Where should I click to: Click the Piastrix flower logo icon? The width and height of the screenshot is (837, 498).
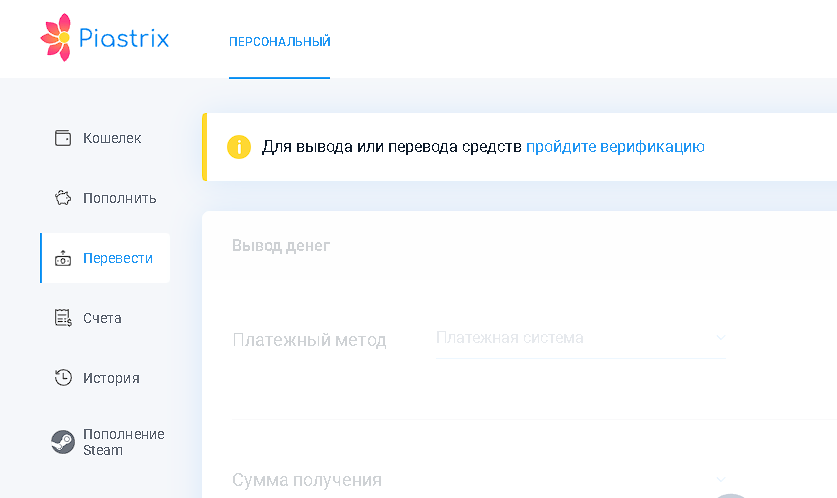[x=56, y=37]
